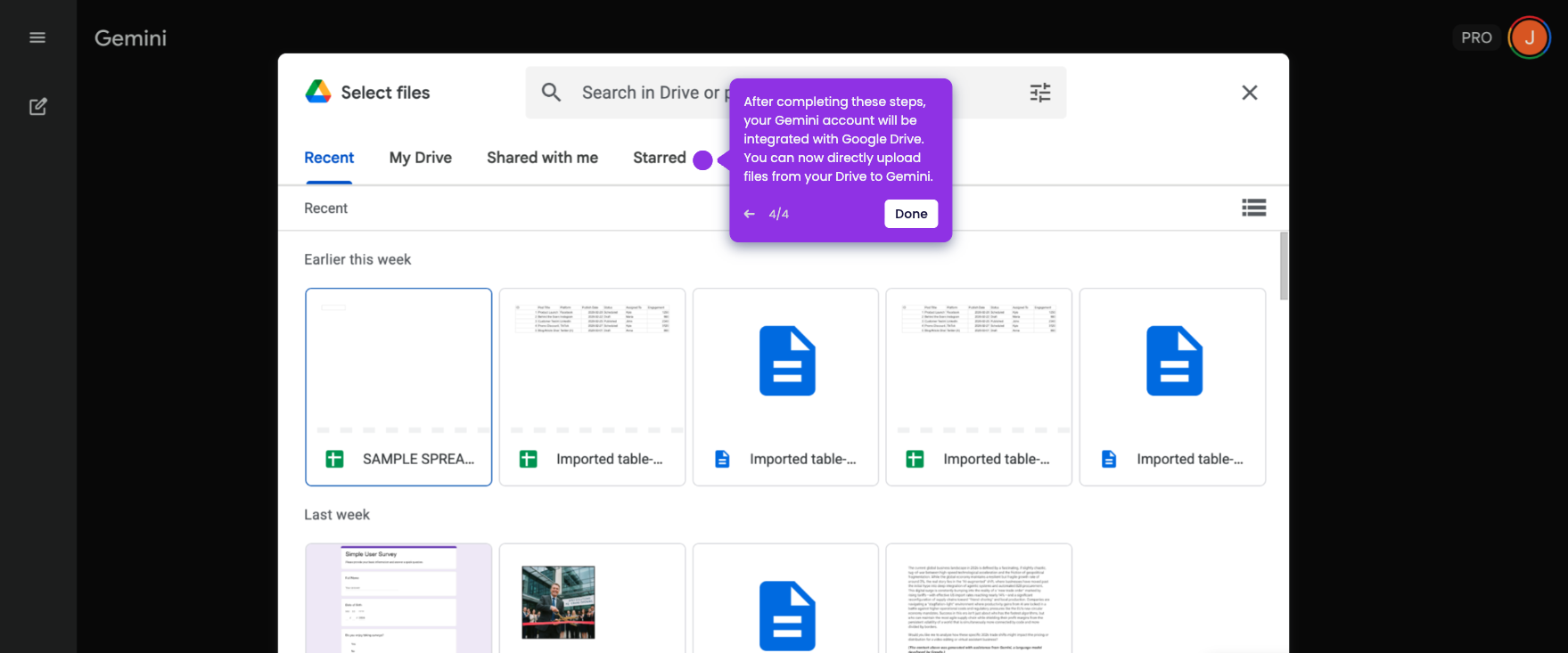
Task: Click the Earlier this week heading
Action: pyautogui.click(x=357, y=259)
